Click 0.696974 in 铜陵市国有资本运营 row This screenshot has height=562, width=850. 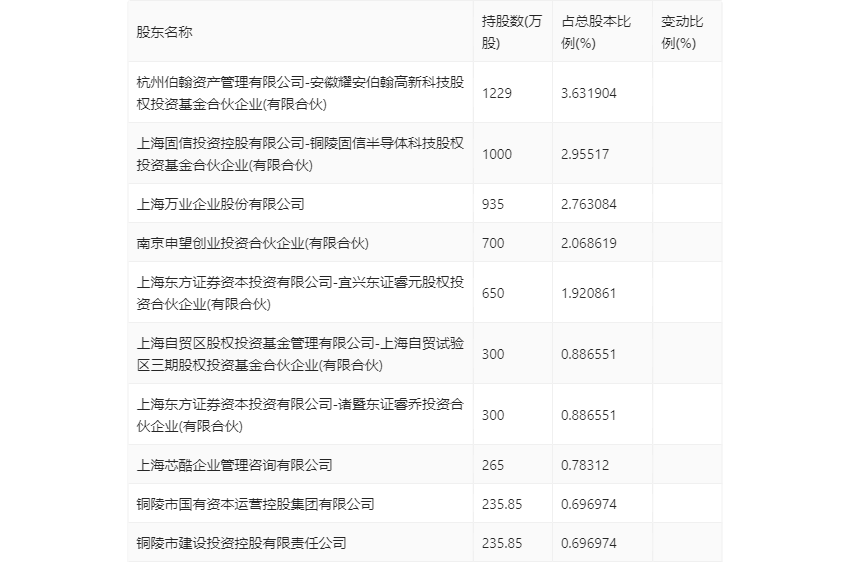(x=589, y=504)
